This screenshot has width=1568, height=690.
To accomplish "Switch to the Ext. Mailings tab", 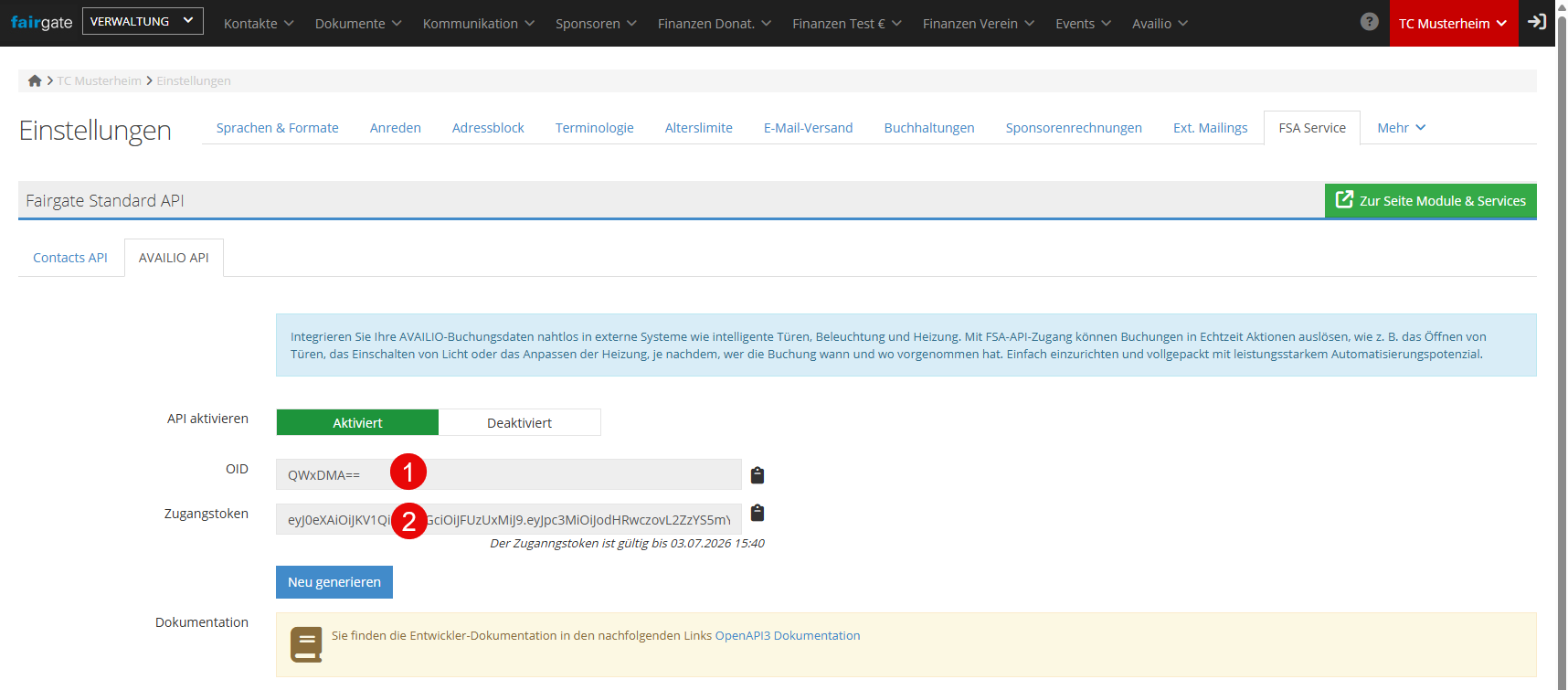I will coord(1211,128).
